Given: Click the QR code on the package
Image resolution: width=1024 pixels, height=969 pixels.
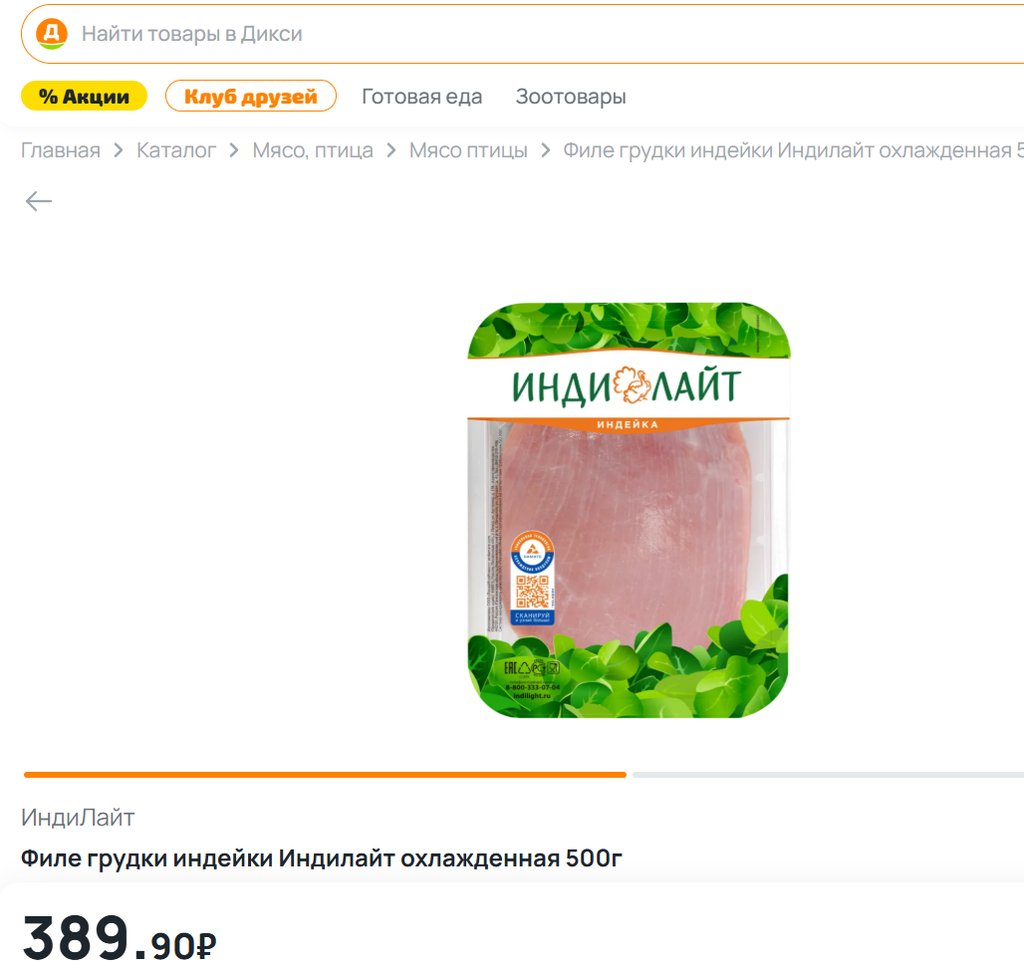Looking at the screenshot, I should pos(532,591).
